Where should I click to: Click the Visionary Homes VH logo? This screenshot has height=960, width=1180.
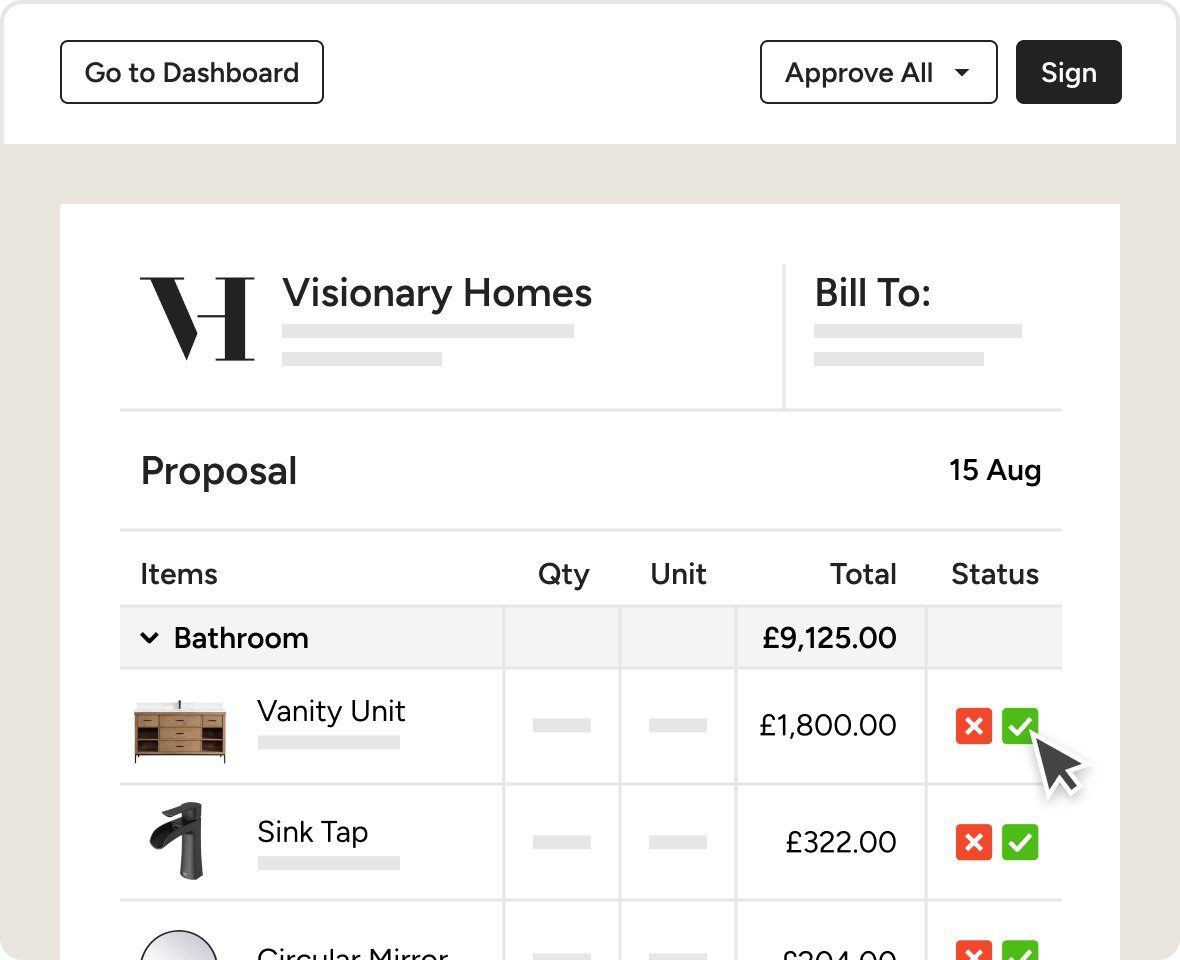coord(197,319)
